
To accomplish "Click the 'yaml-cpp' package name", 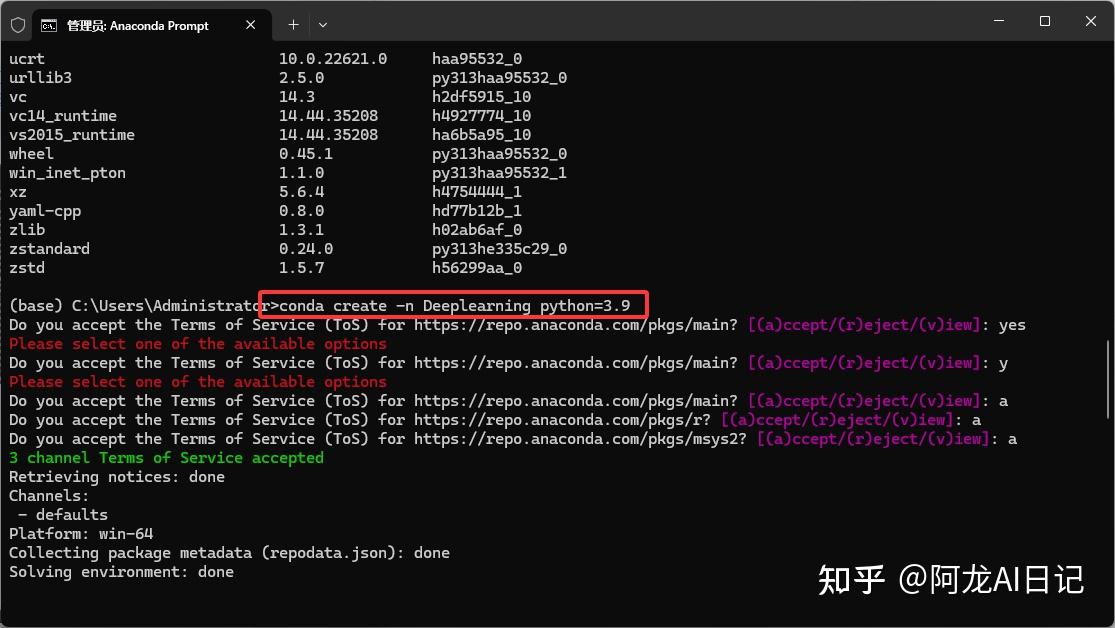I will click(45, 211).
